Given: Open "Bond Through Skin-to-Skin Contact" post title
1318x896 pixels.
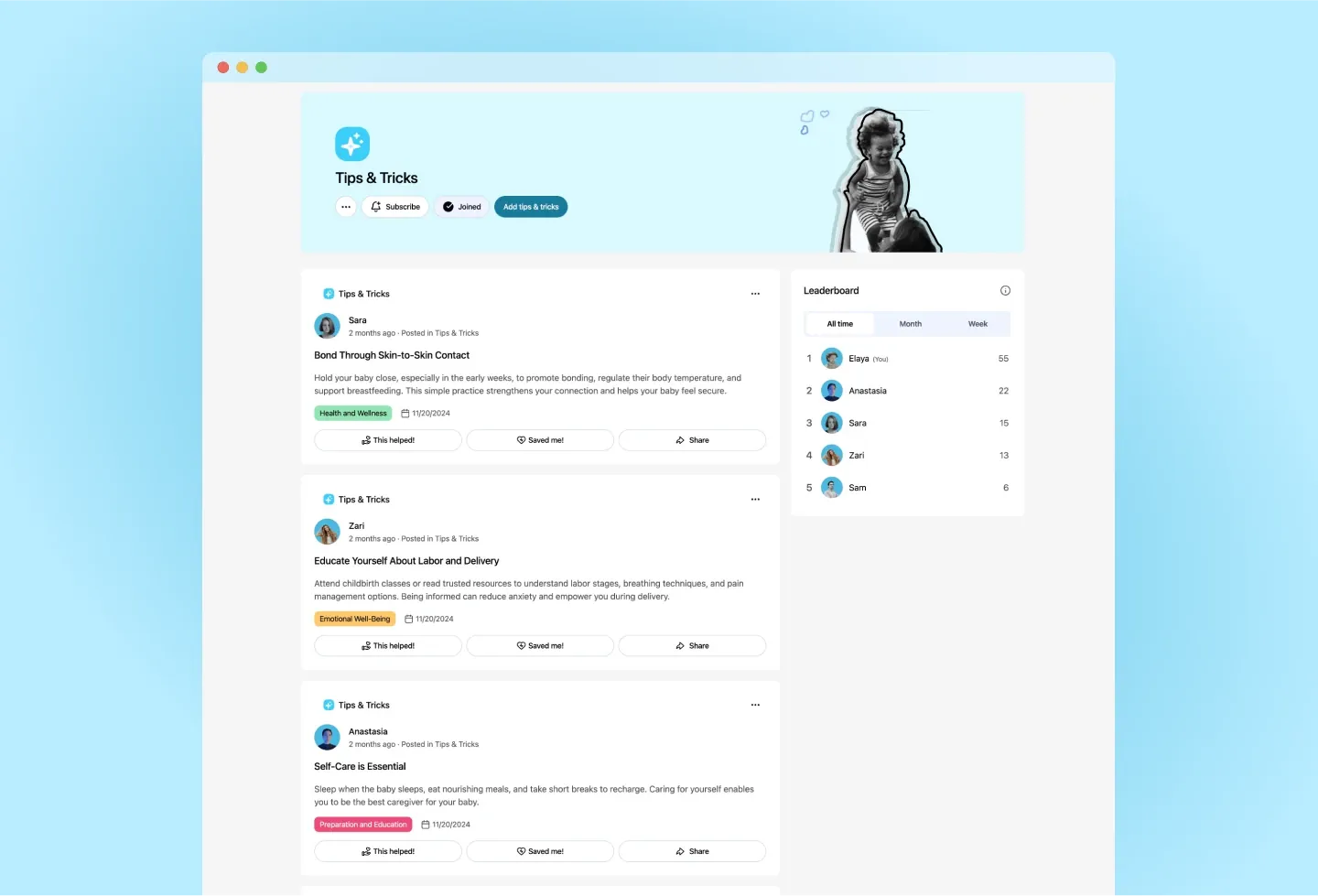Looking at the screenshot, I should [392, 355].
